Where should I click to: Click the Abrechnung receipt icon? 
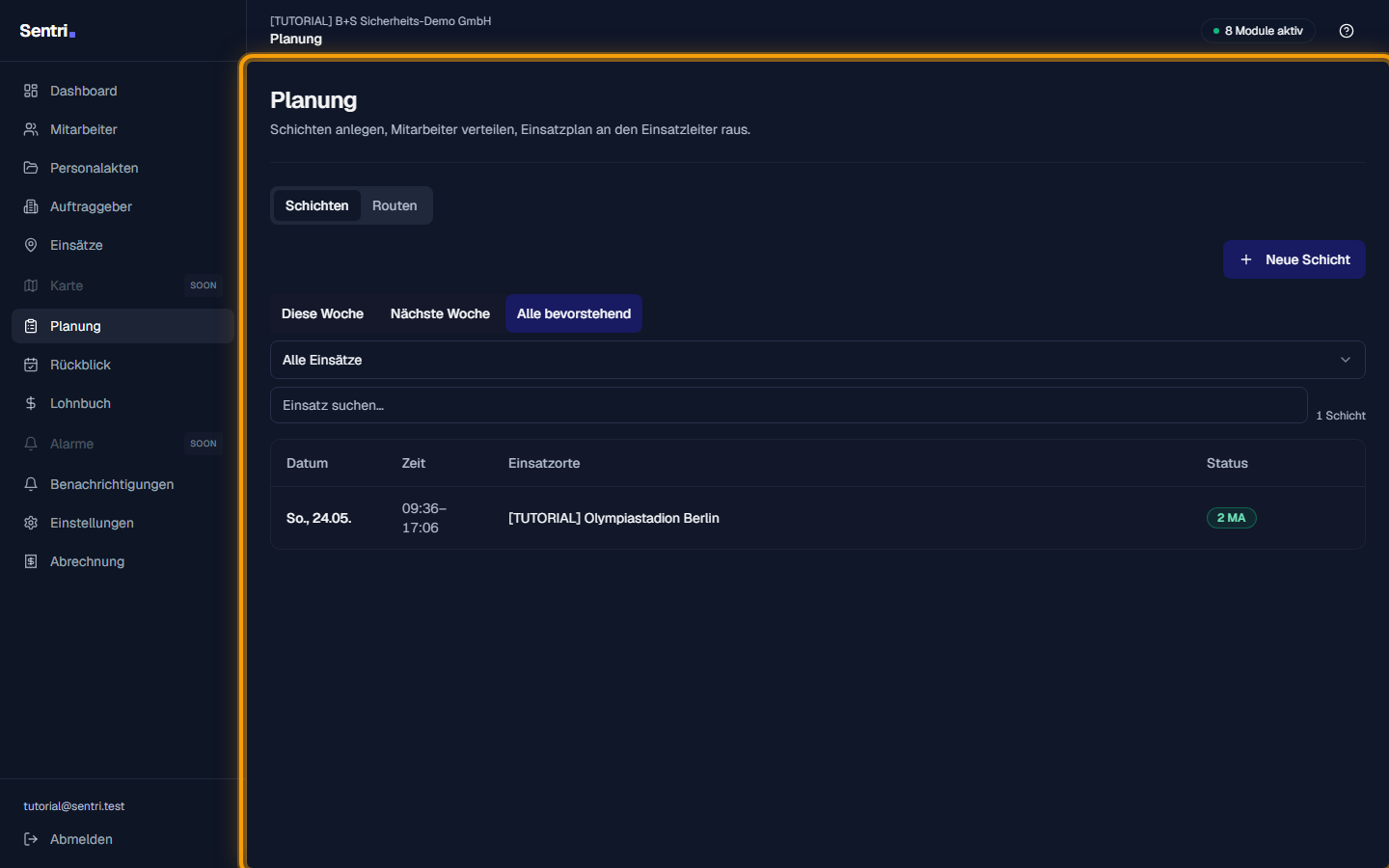coord(31,561)
